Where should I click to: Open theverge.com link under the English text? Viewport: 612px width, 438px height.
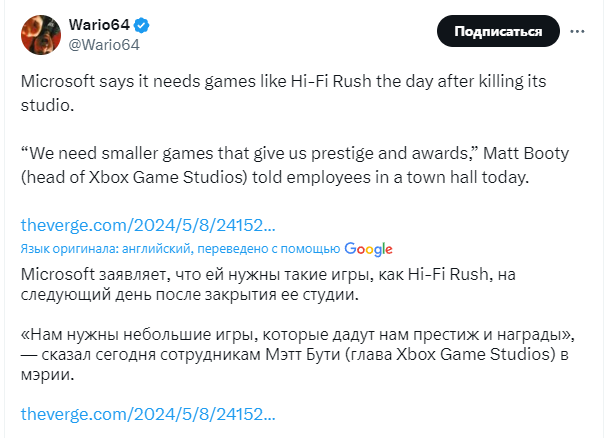click(x=147, y=225)
